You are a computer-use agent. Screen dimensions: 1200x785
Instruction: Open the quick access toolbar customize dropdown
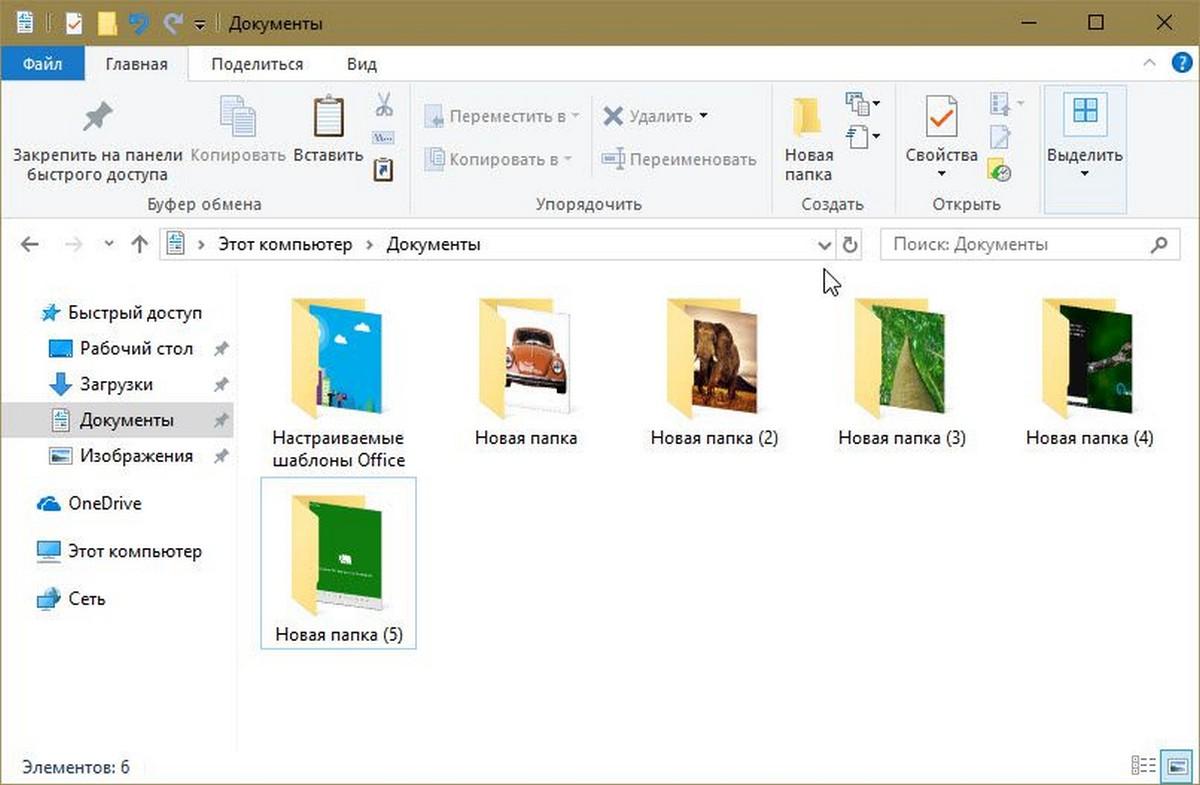pyautogui.click(x=200, y=24)
